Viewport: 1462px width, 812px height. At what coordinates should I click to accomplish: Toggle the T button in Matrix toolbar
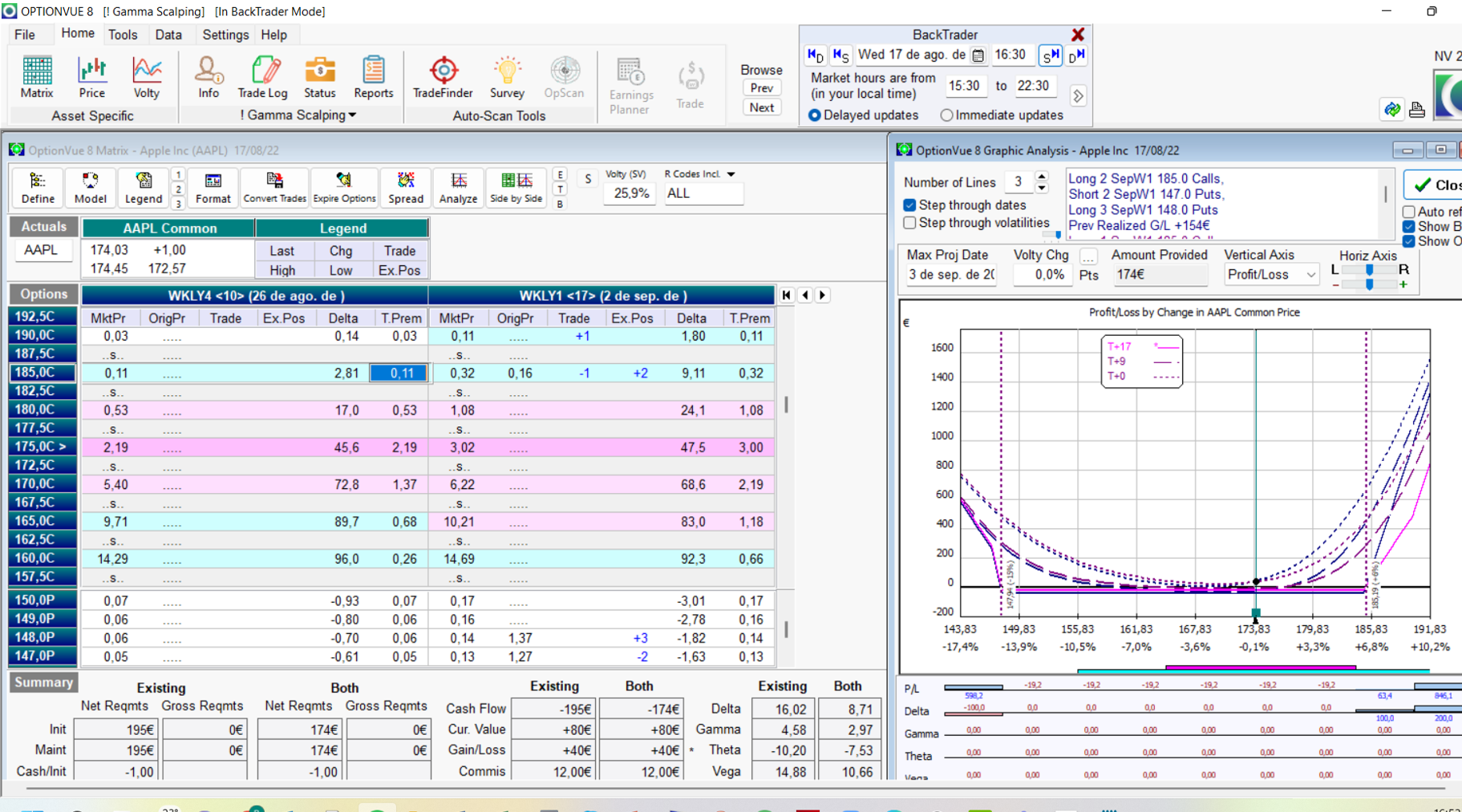560,189
